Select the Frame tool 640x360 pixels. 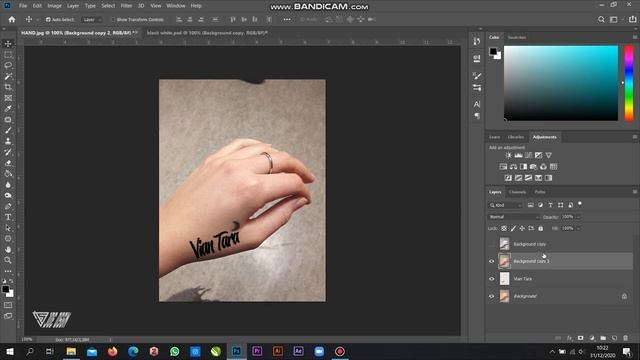8,98
